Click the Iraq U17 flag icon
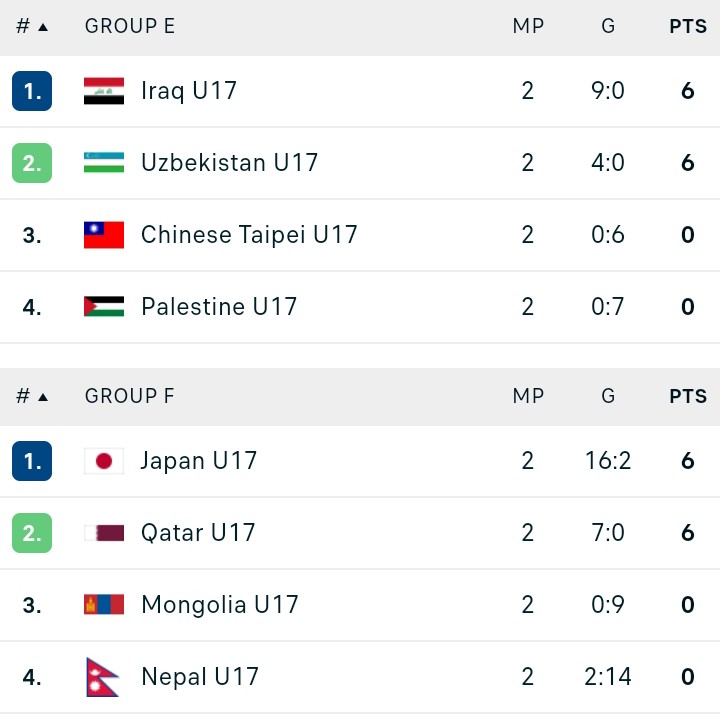 tap(104, 91)
